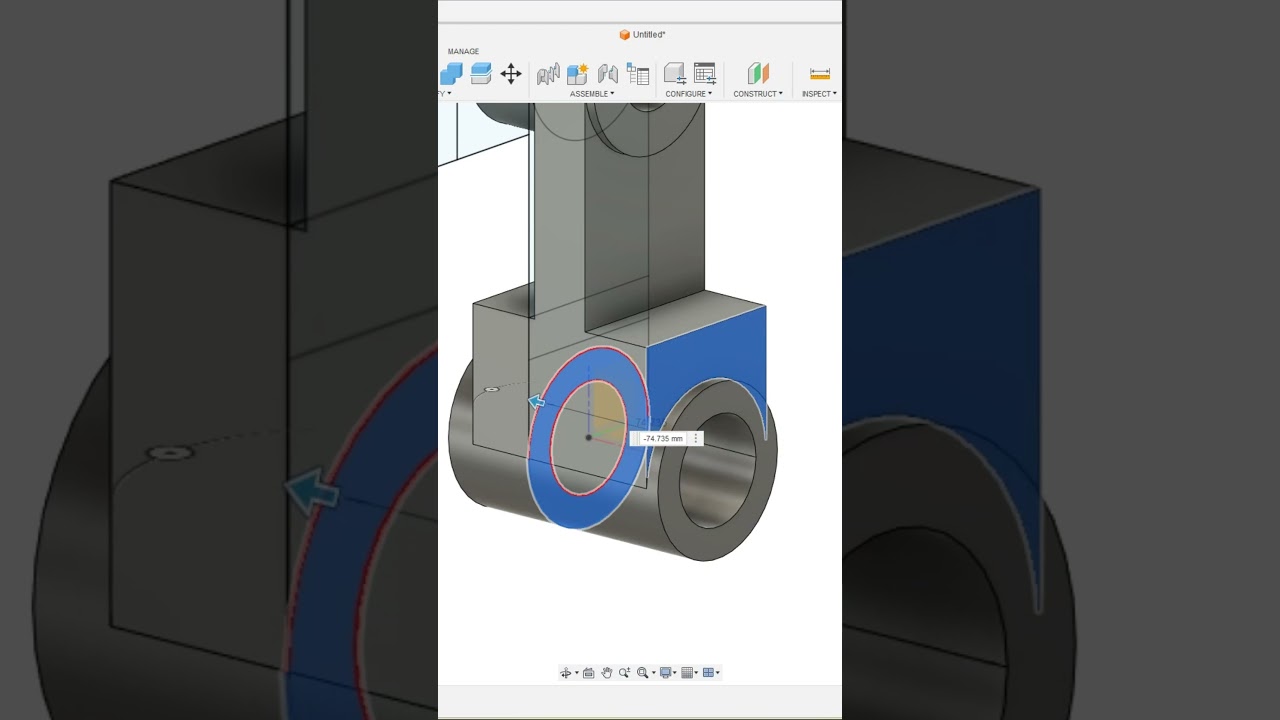
Task: Select the Joint tool in Assemble
Action: point(548,74)
